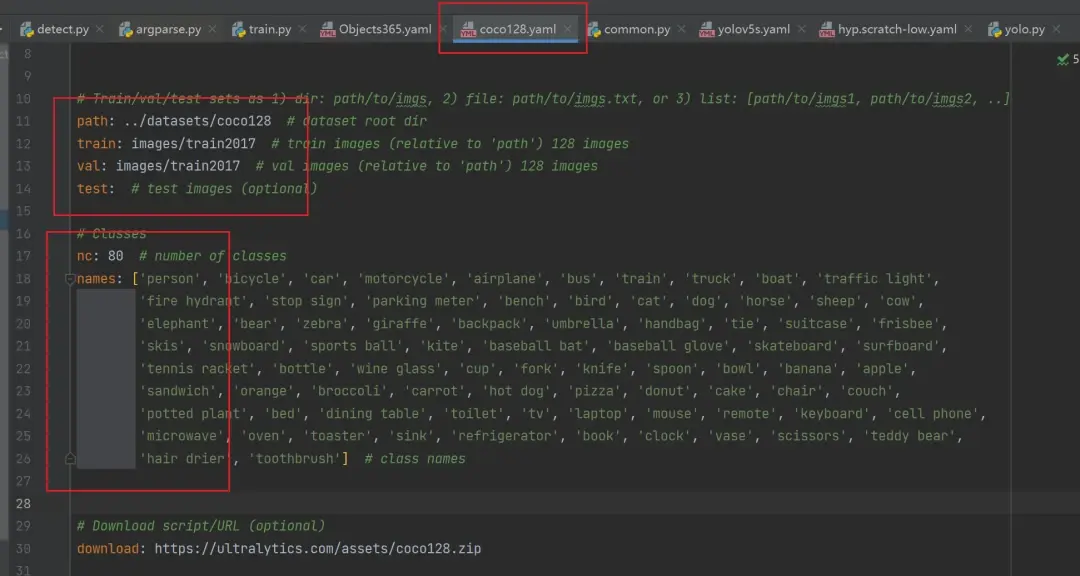Close the Objects365.yaml tab
This screenshot has height=576, width=1080.
443,29
